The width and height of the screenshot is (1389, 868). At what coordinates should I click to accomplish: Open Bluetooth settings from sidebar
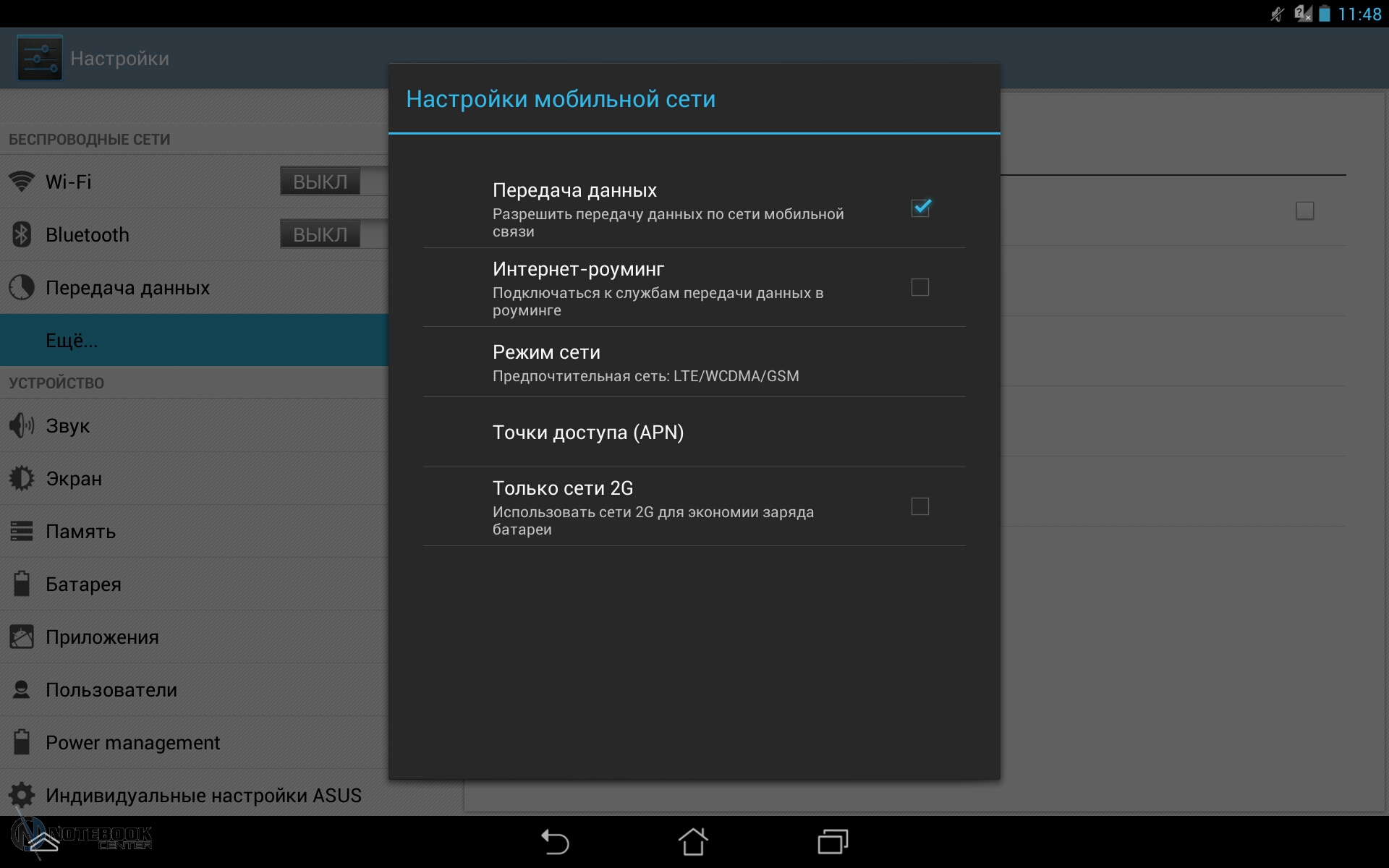[87, 235]
